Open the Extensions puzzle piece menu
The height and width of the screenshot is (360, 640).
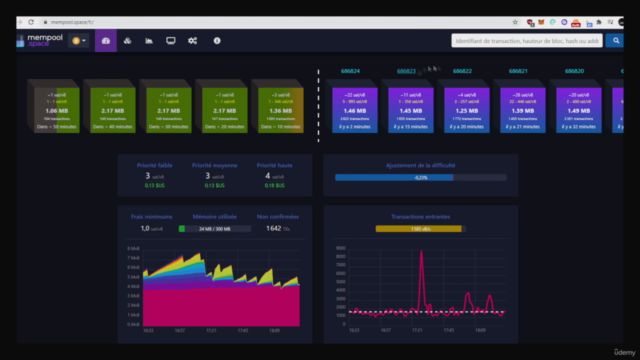[x=599, y=22]
